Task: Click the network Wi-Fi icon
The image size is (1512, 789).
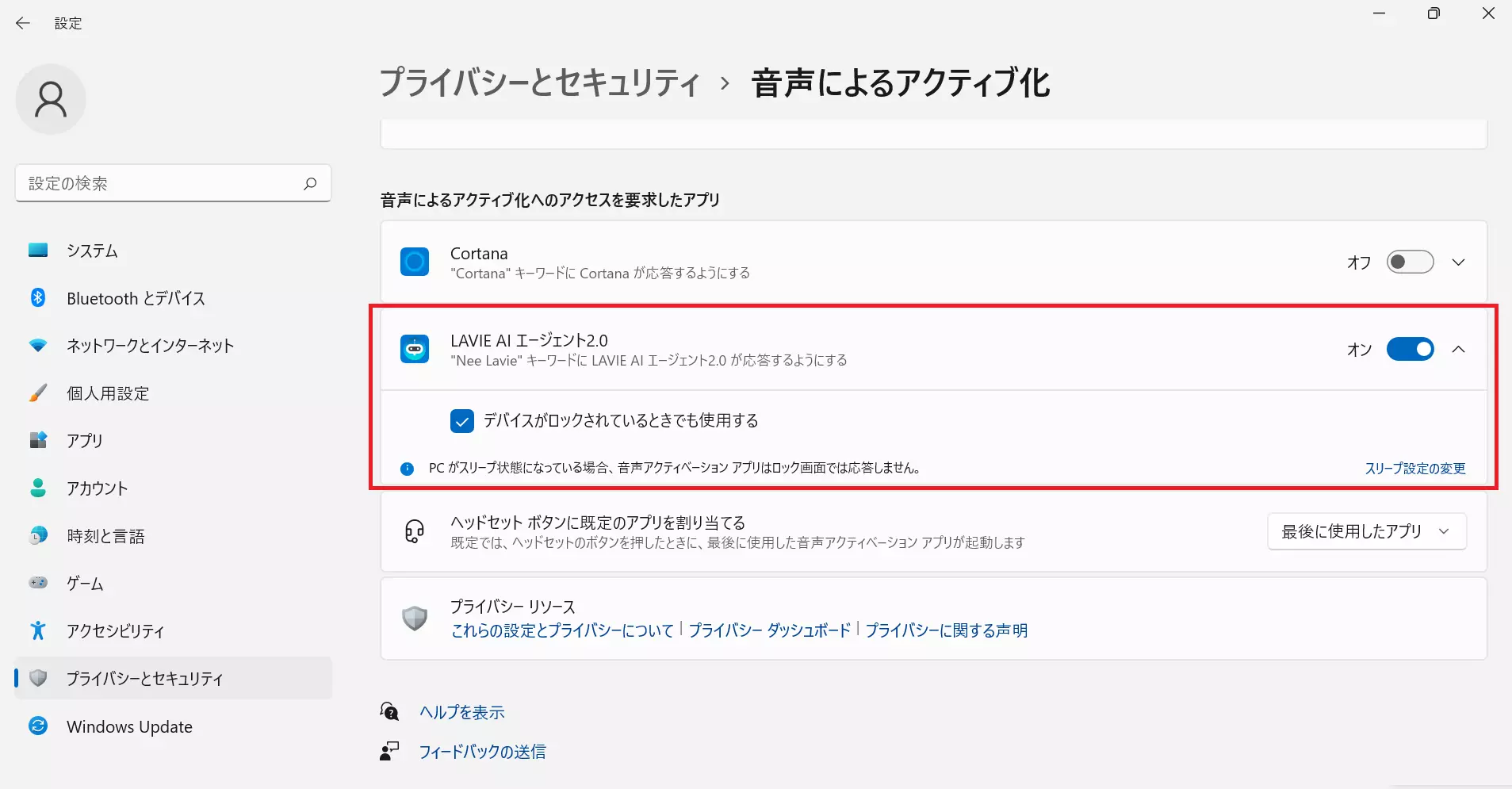Action: click(x=38, y=346)
